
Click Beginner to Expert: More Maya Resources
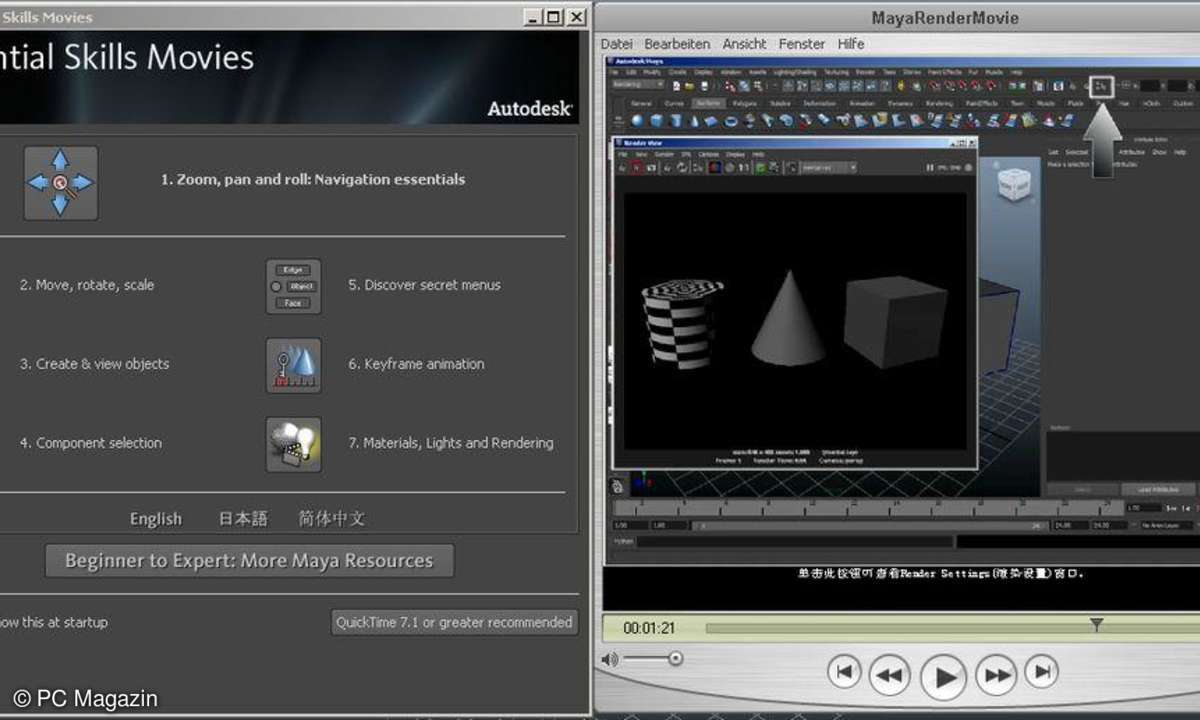(249, 561)
